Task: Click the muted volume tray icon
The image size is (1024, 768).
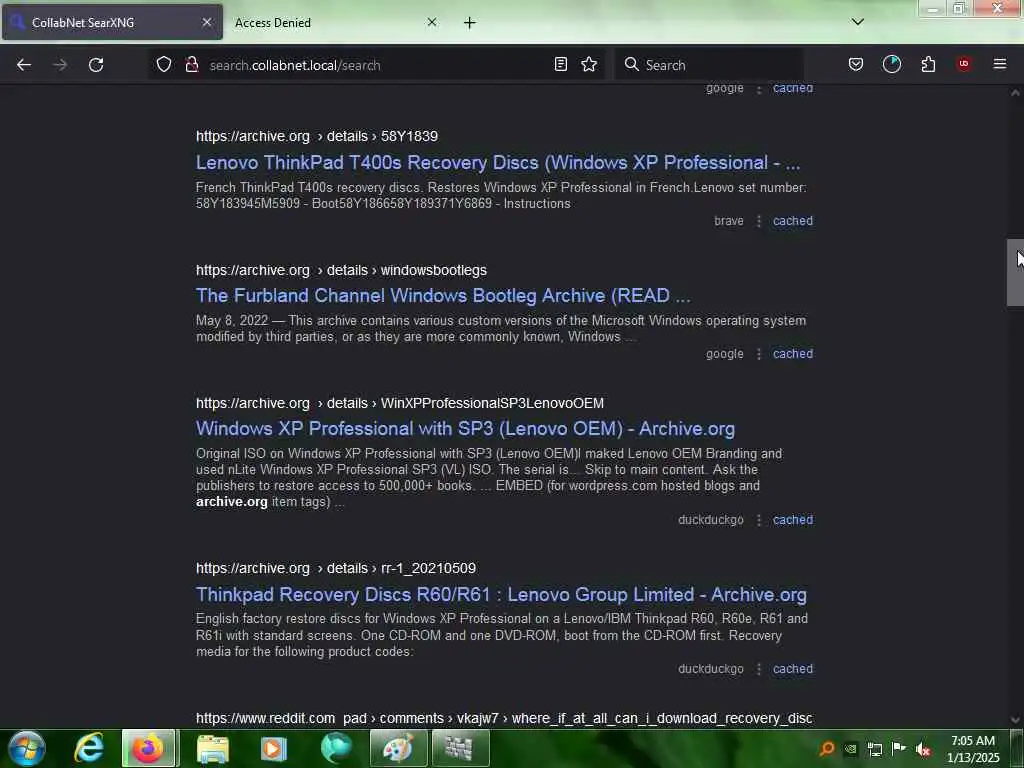Action: [x=923, y=749]
